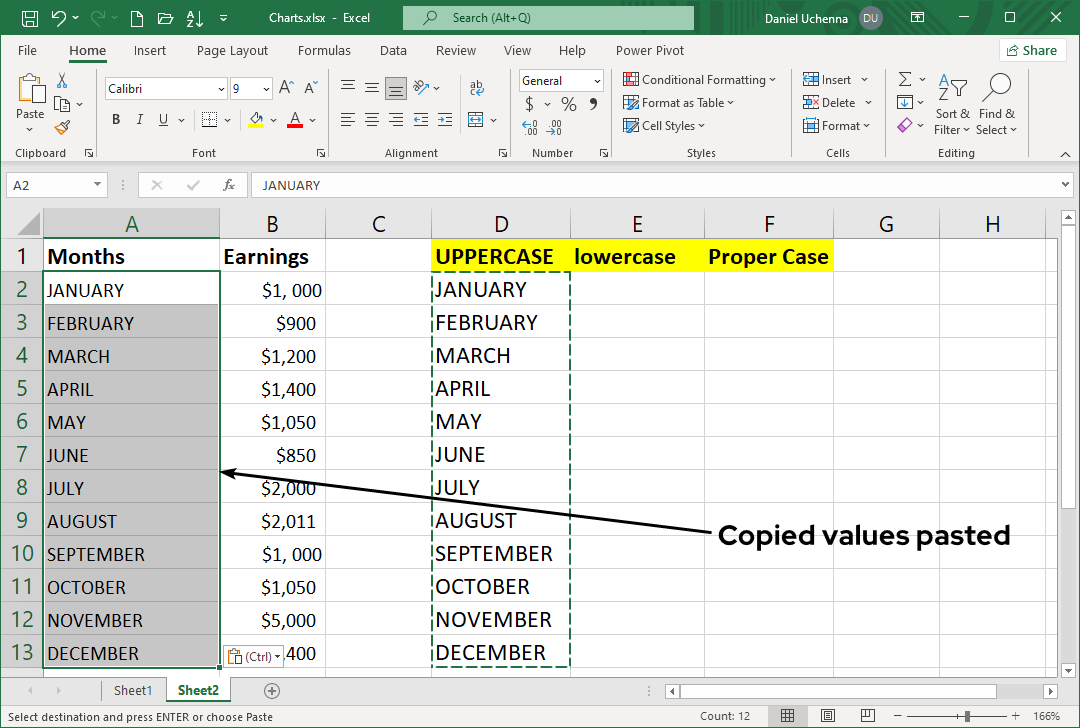Switch to the Sheet1 tab
This screenshot has height=728, width=1080.
pos(134,689)
